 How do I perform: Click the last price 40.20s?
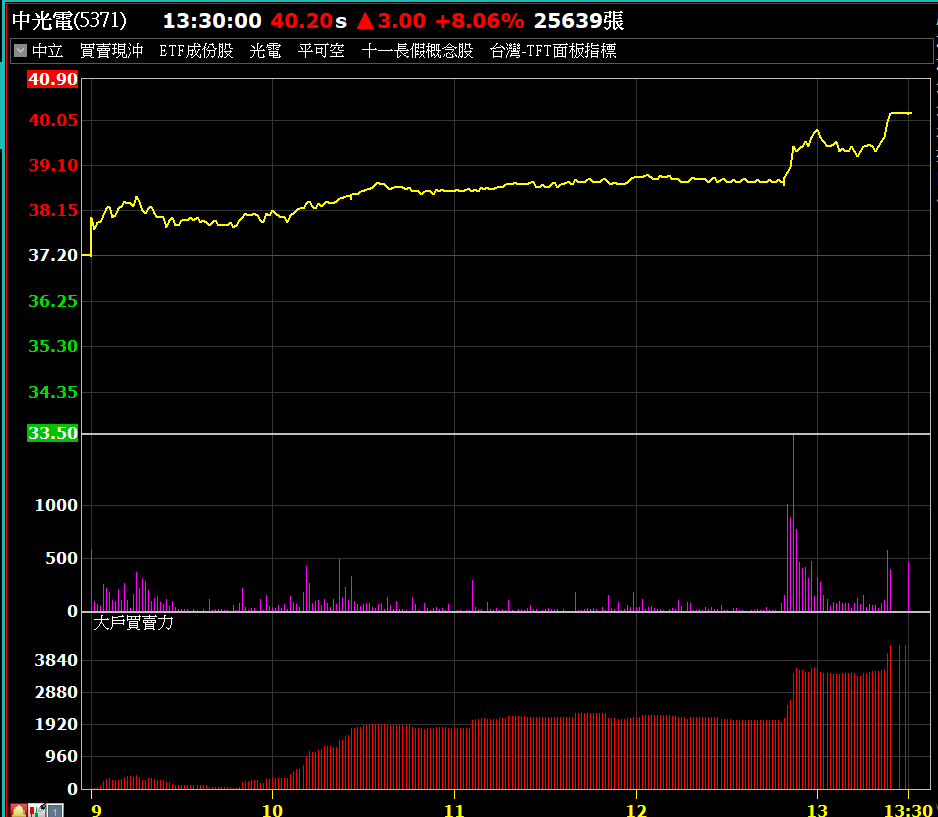point(309,21)
